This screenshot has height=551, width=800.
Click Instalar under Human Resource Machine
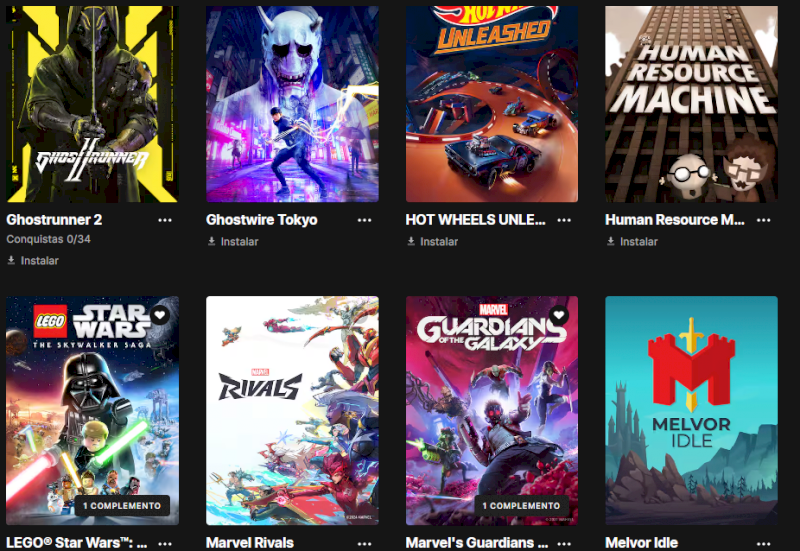tap(632, 242)
